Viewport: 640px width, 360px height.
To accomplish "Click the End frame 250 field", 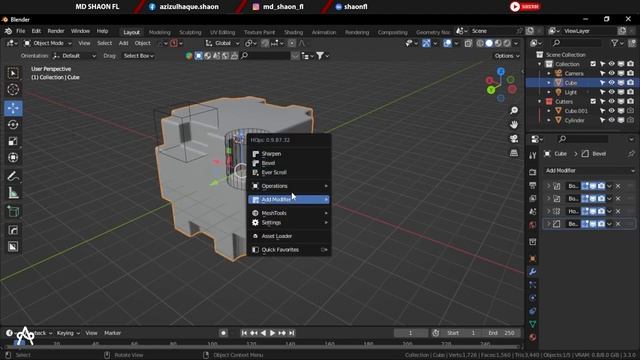I will click(502, 333).
